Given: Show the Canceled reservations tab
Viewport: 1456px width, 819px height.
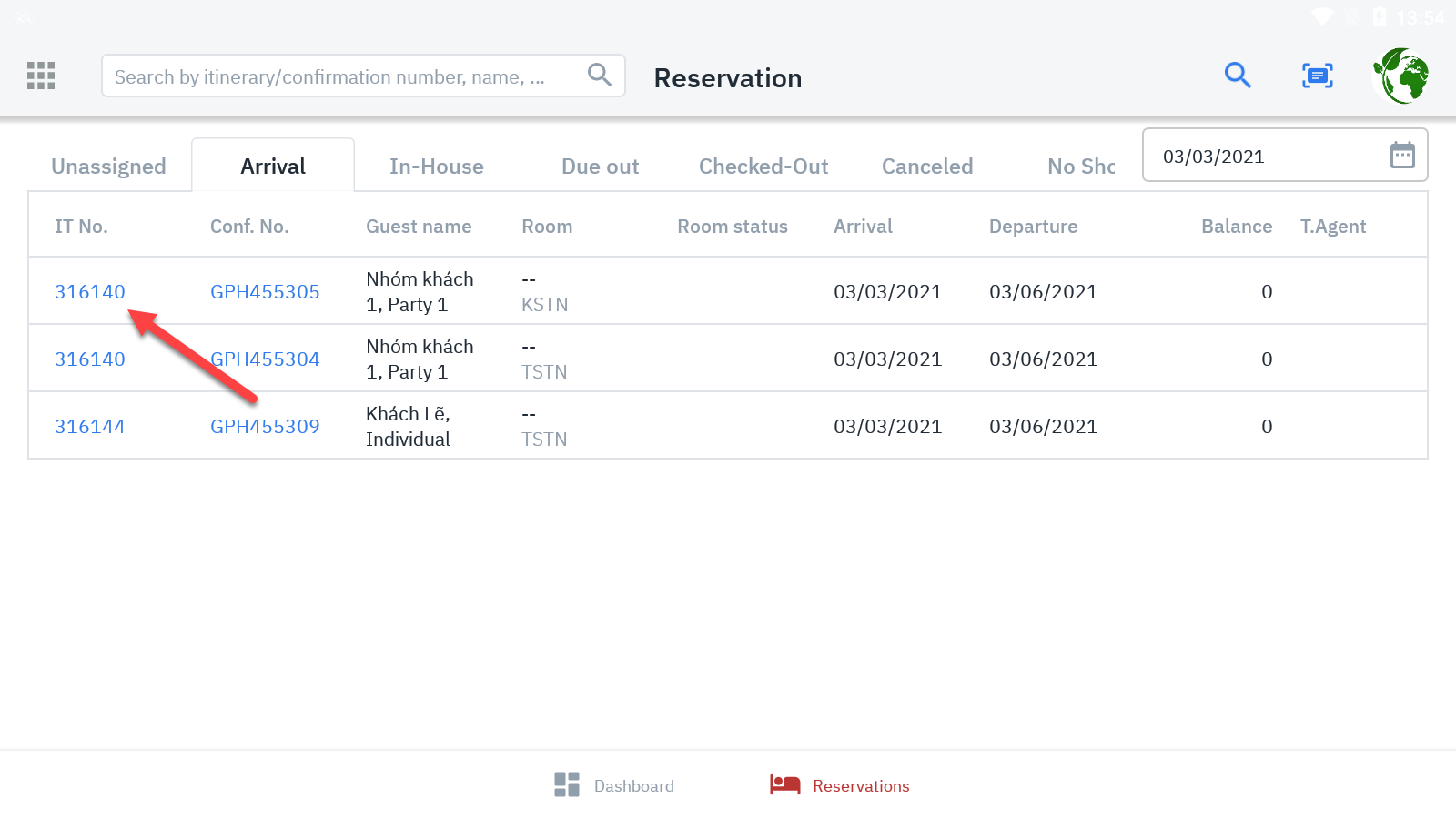Looking at the screenshot, I should pos(927,167).
